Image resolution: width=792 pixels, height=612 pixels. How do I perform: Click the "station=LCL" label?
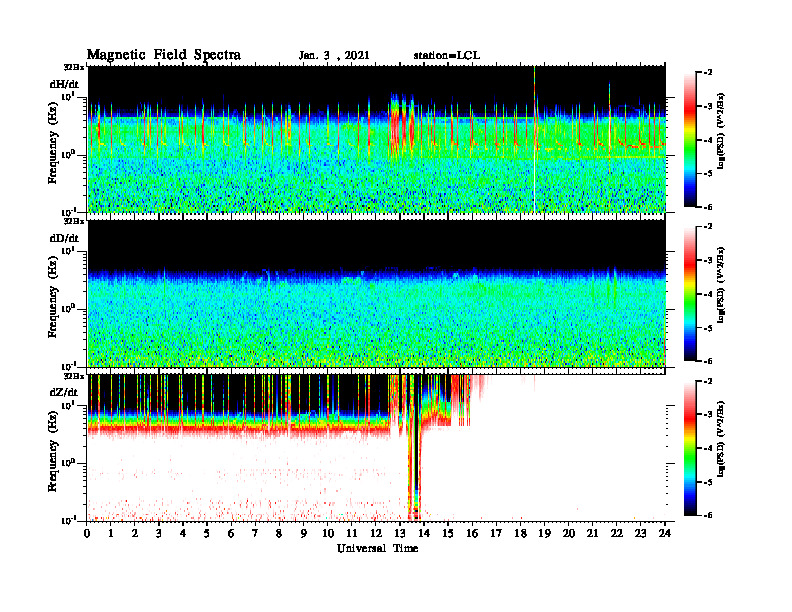click(x=447, y=55)
